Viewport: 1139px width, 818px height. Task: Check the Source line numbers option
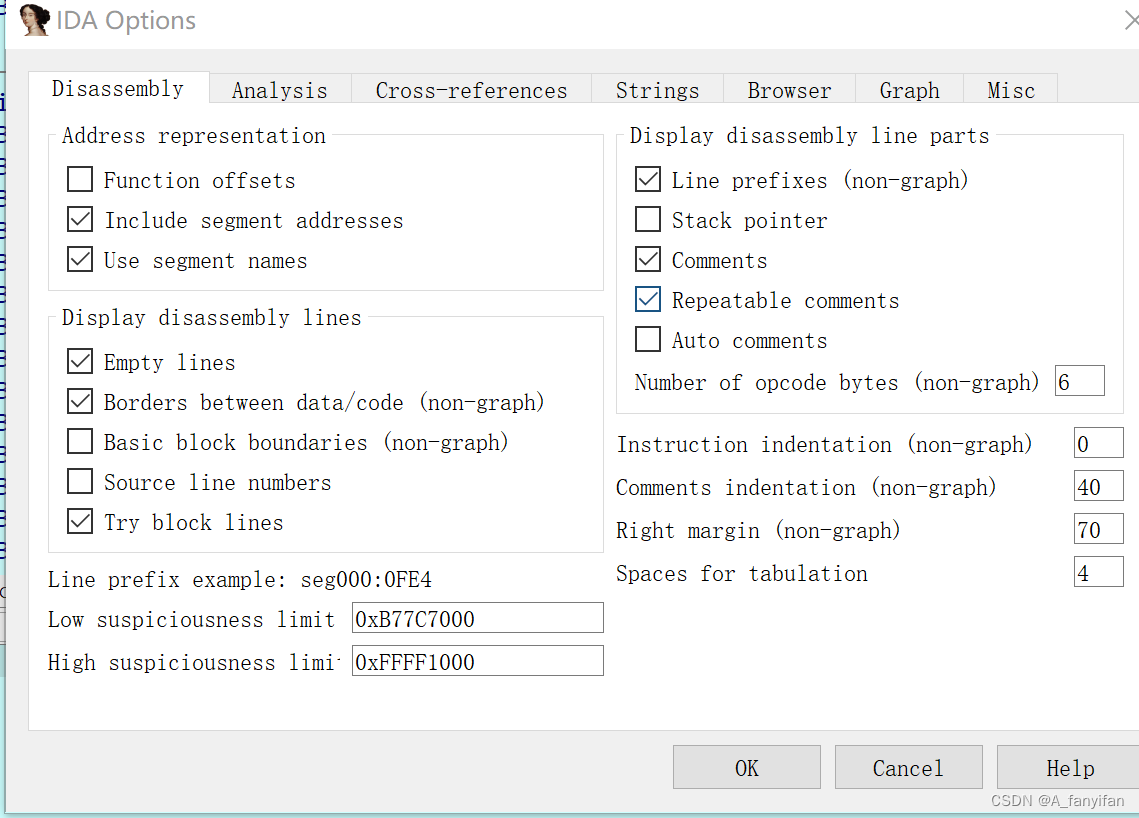pos(80,481)
